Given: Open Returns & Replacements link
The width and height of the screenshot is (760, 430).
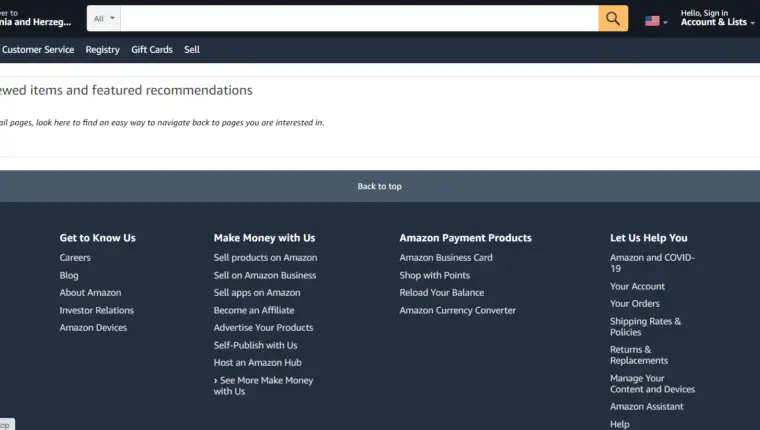Looking at the screenshot, I should pyautogui.click(x=639, y=355).
